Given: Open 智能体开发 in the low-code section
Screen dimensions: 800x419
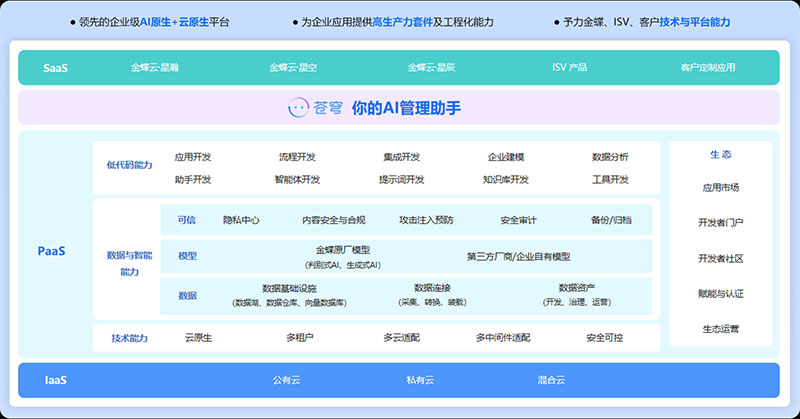Looking at the screenshot, I should pyautogui.click(x=297, y=180).
